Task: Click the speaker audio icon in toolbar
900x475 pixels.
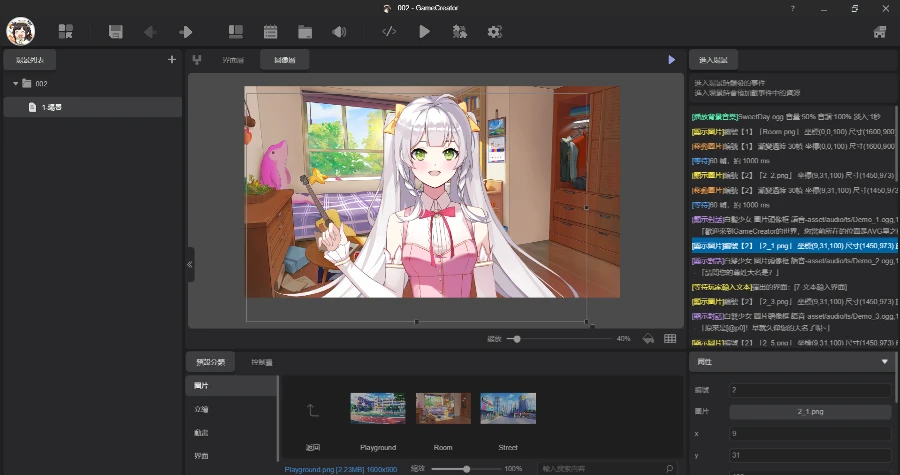Action: pos(339,32)
